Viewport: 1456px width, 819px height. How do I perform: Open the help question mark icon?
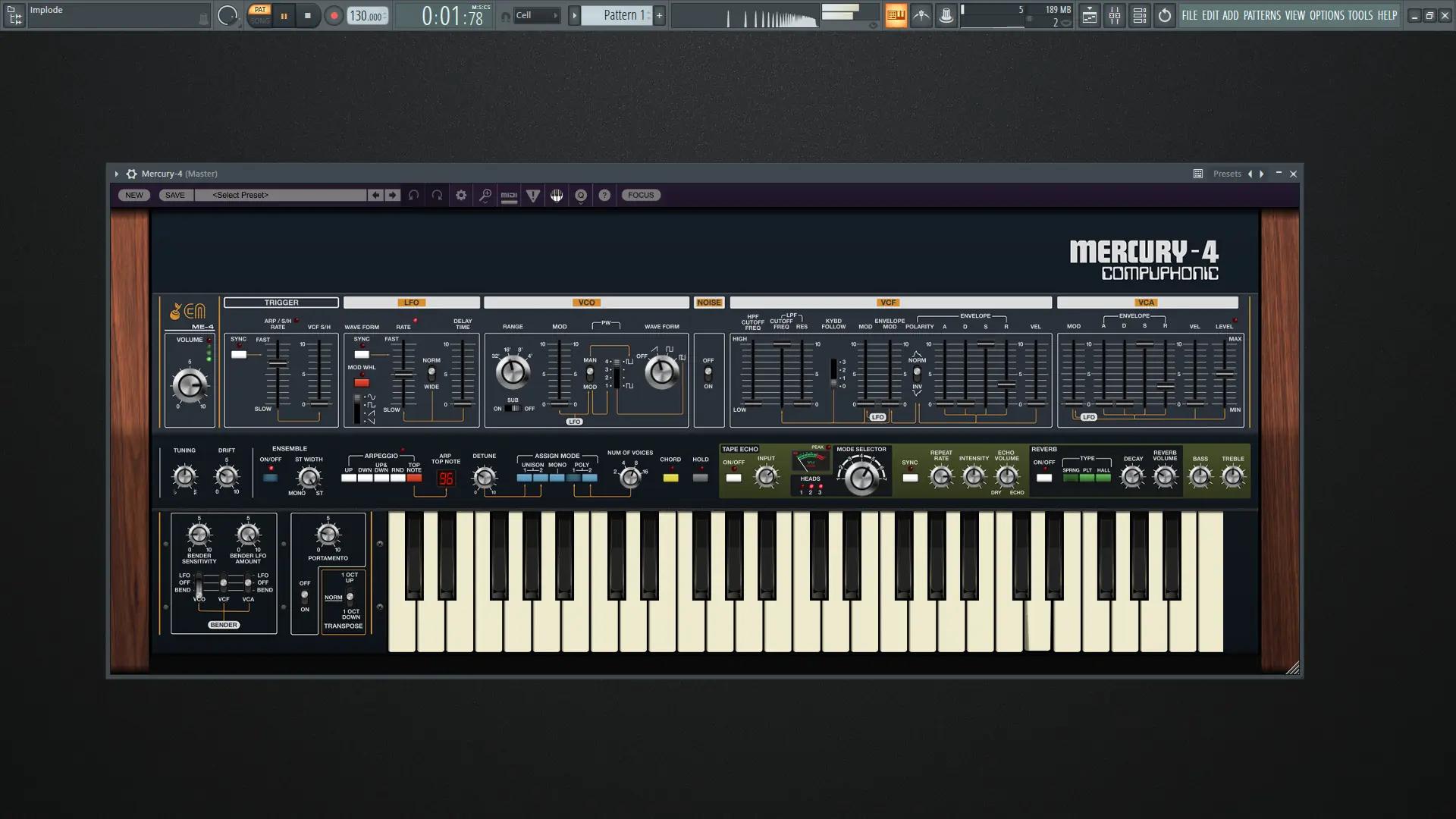[604, 195]
